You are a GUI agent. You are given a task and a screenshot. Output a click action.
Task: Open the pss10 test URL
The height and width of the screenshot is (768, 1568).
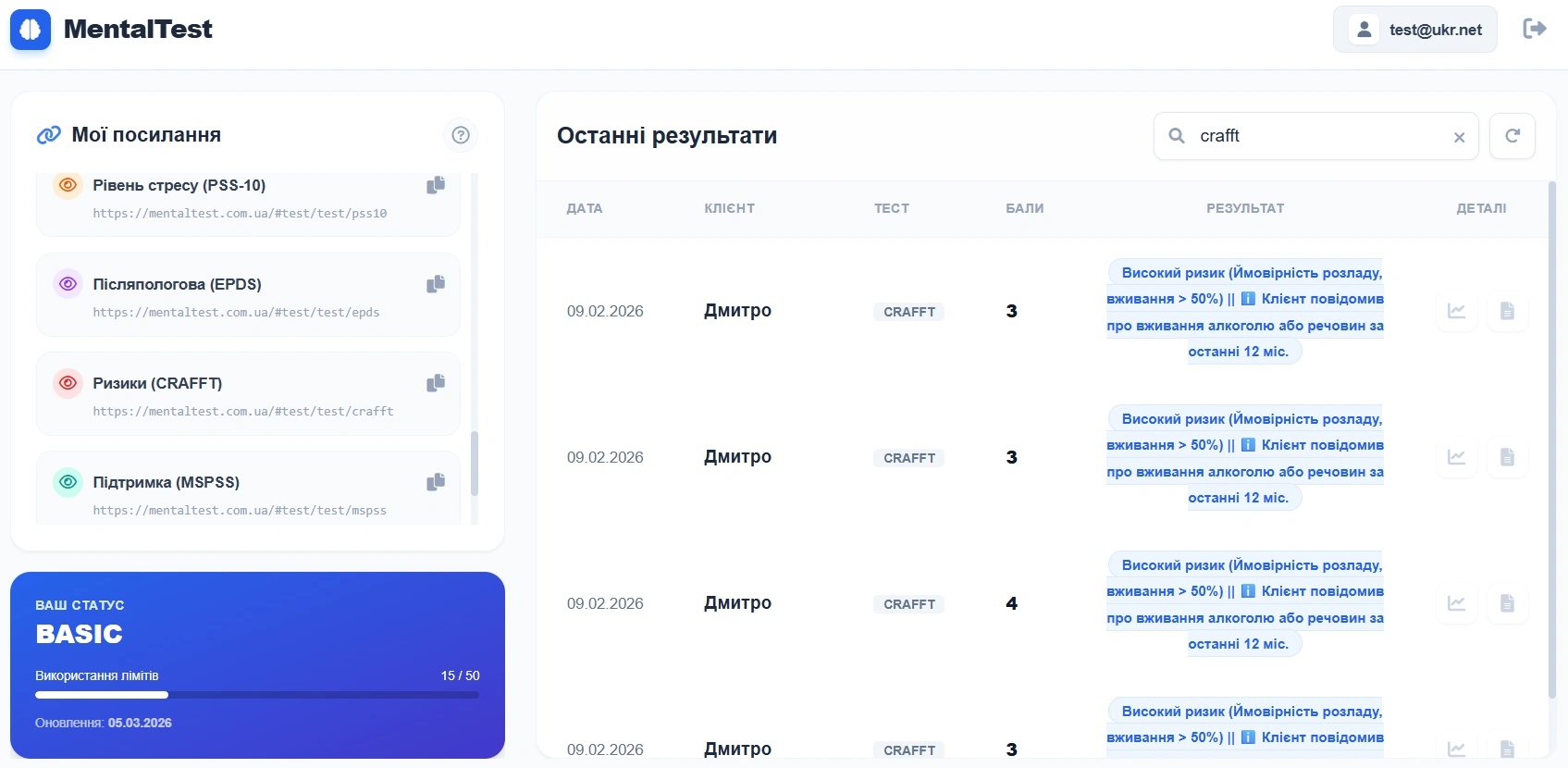tap(240, 214)
